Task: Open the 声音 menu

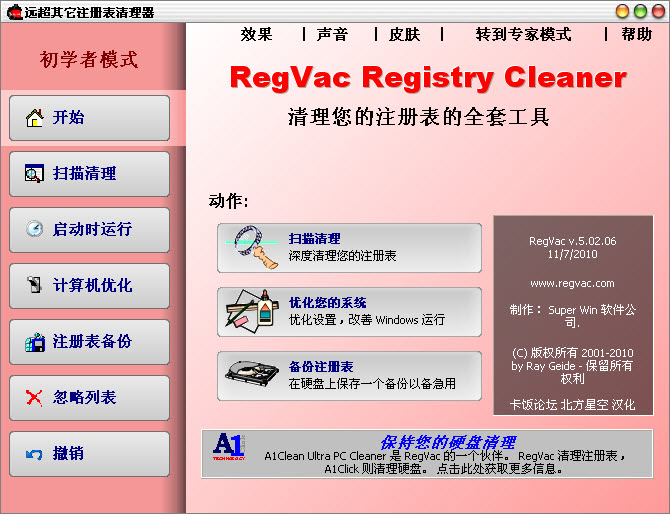Action: coord(332,34)
